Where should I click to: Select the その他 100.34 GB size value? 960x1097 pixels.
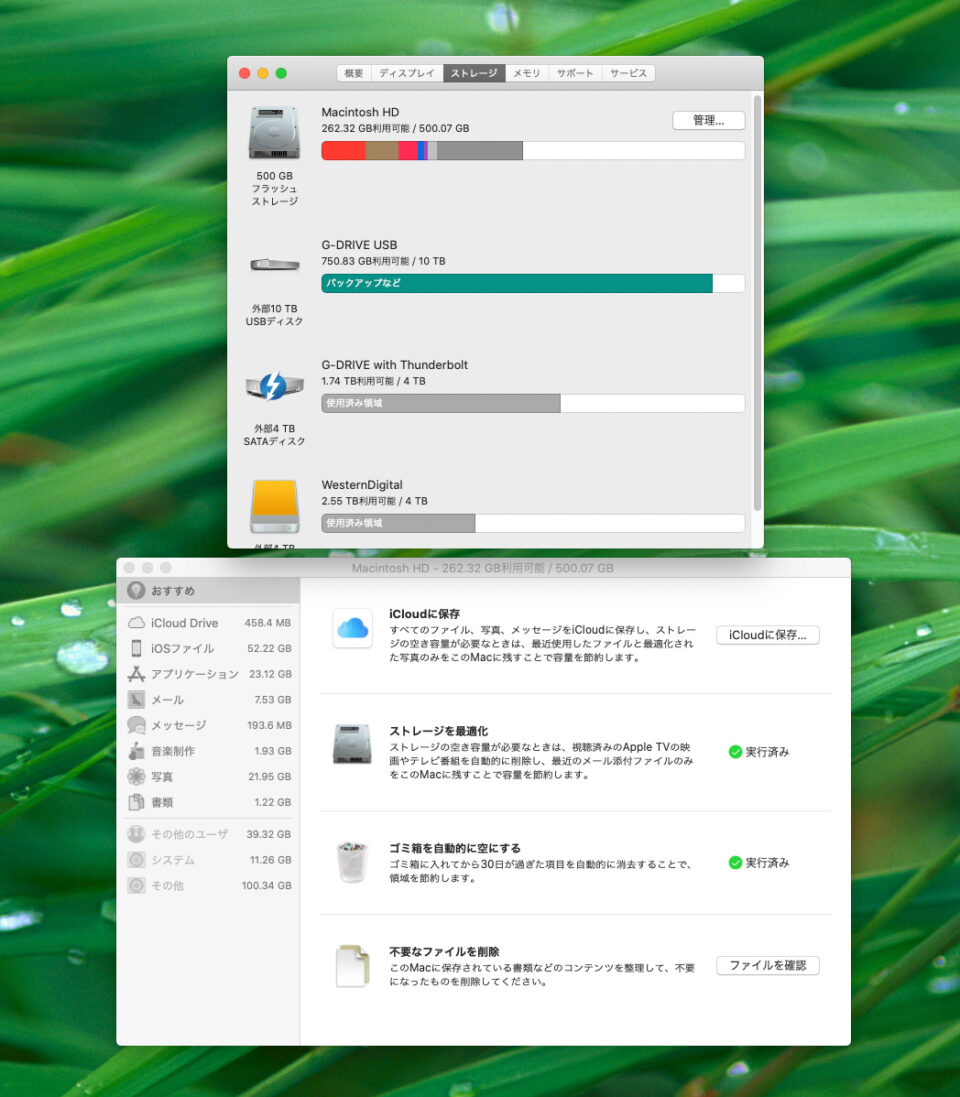[267, 886]
